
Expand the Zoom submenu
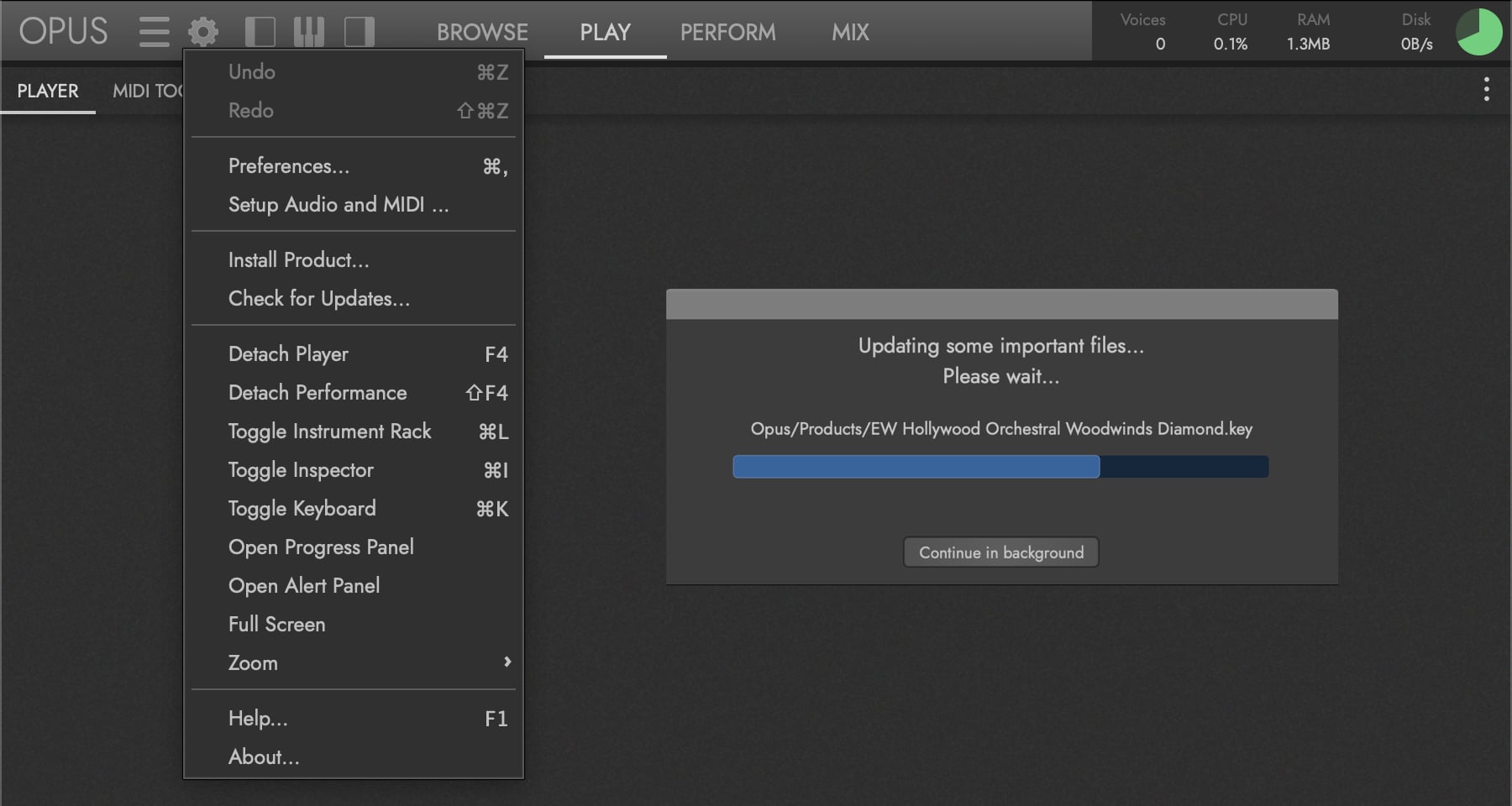(x=354, y=663)
